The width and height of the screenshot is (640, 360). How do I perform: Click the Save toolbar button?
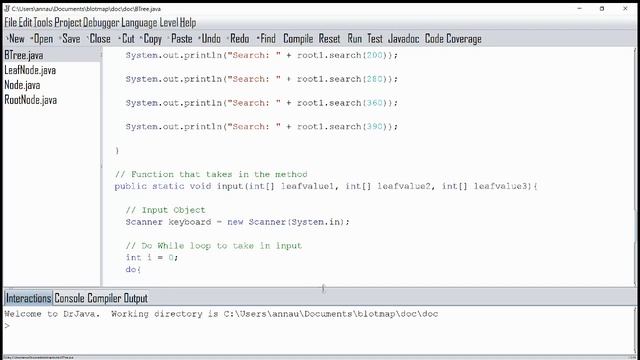(70, 39)
